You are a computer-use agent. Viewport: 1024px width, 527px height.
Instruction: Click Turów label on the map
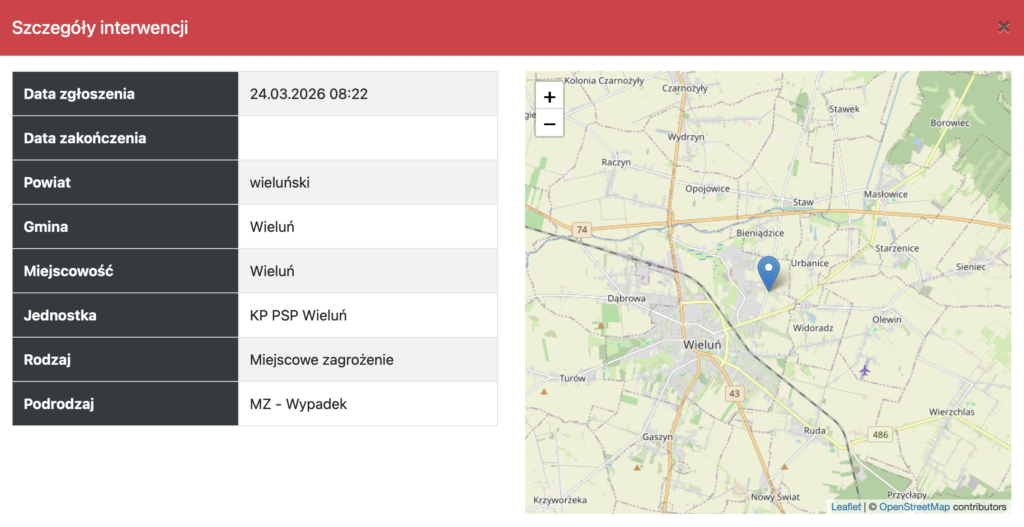573,378
